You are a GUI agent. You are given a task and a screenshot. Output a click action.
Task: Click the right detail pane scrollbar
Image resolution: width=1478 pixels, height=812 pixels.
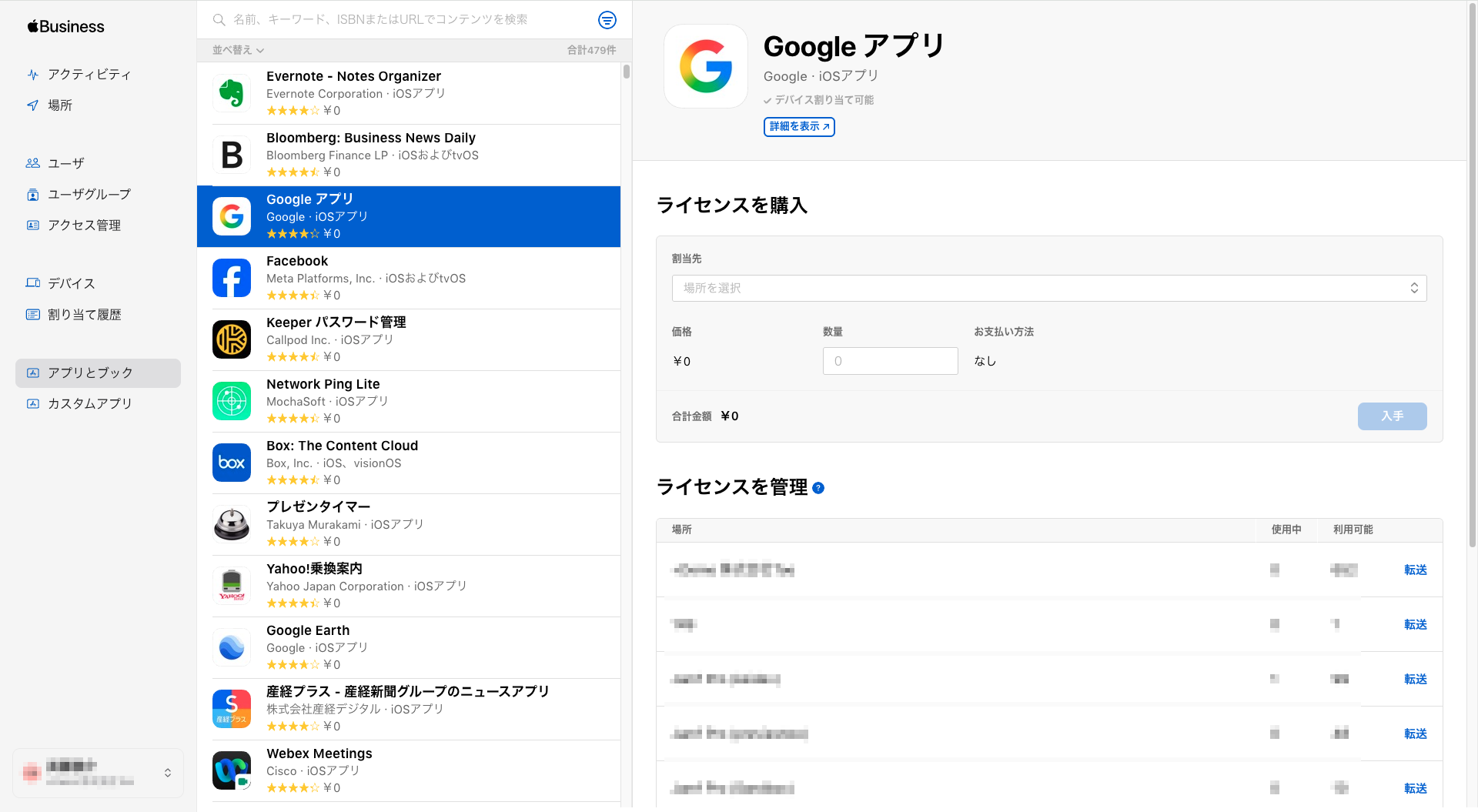pyautogui.click(x=1473, y=277)
